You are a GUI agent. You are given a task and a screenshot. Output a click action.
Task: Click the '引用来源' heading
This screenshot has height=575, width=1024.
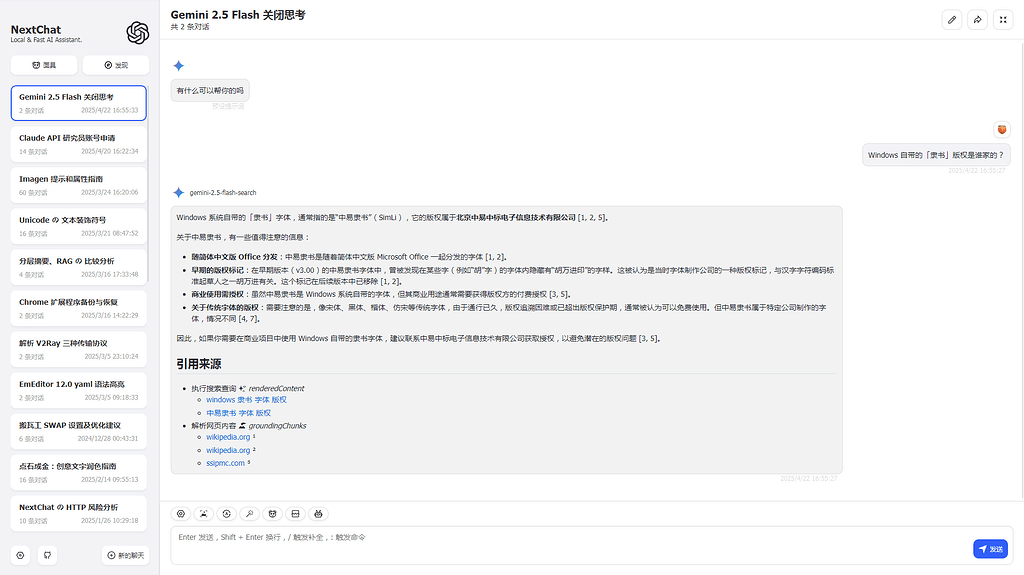pyautogui.click(x=199, y=364)
